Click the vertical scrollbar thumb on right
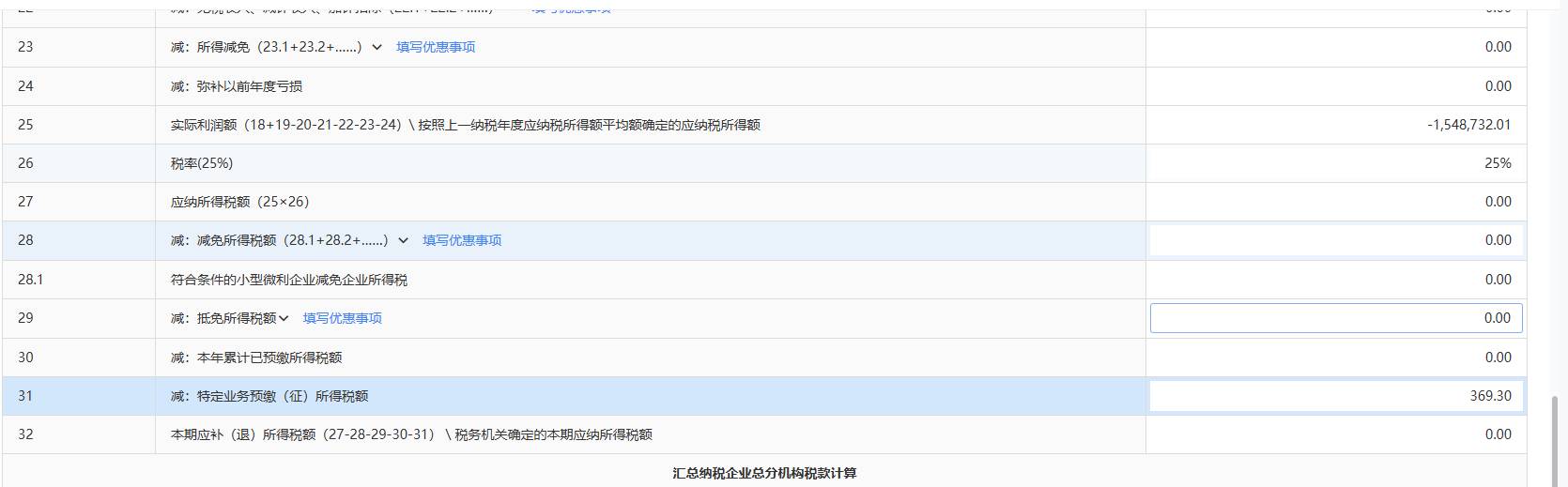This screenshot has width=1568, height=487. [x=1558, y=436]
